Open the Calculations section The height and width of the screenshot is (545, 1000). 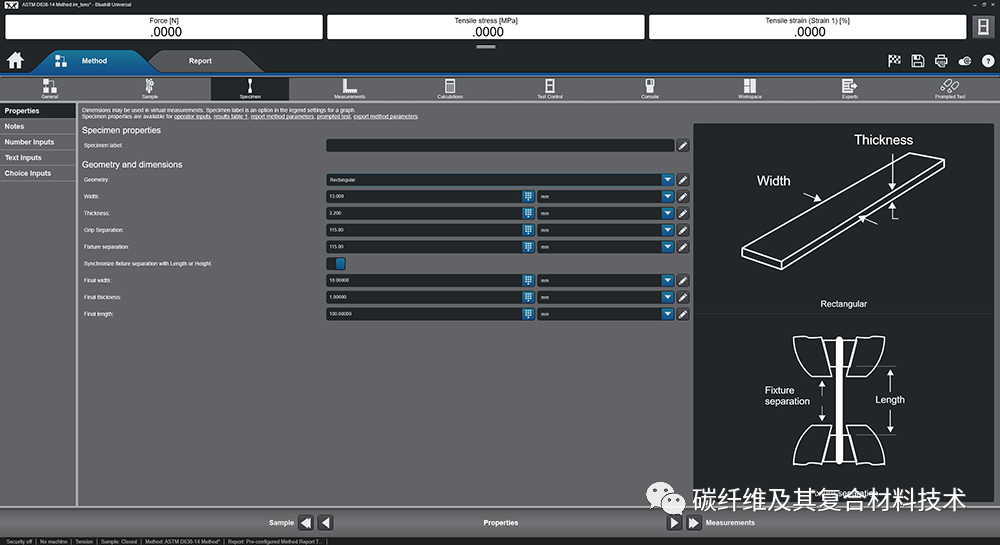(x=450, y=88)
